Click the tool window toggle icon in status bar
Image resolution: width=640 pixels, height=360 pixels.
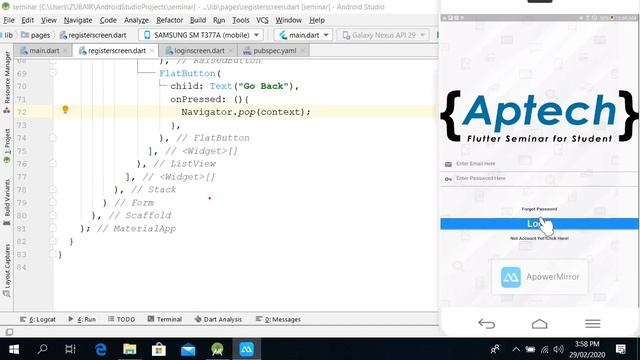(x=9, y=332)
